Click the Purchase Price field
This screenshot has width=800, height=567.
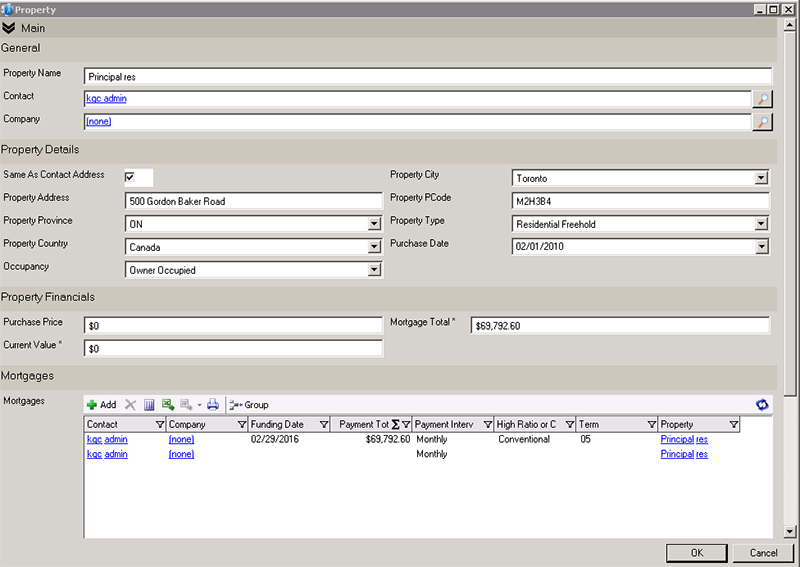[x=233, y=326]
